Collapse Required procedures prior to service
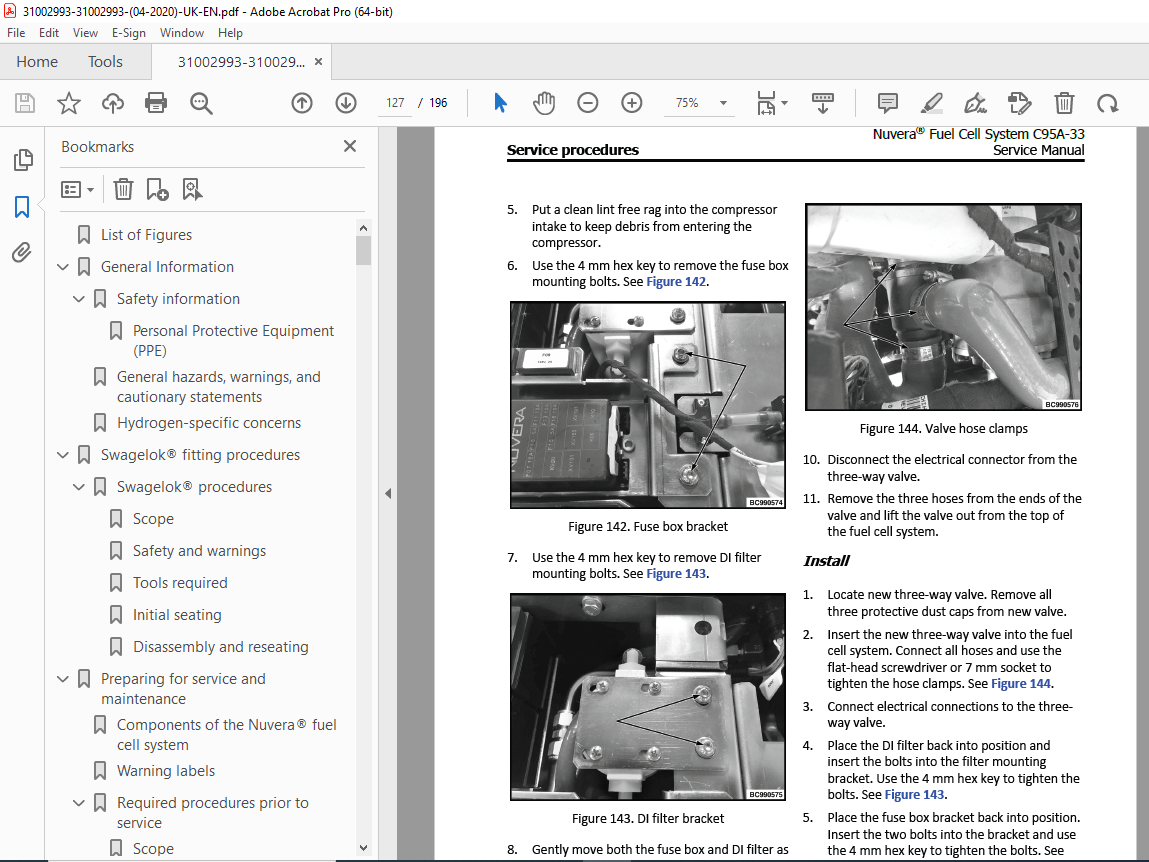This screenshot has width=1149, height=862. click(78, 803)
